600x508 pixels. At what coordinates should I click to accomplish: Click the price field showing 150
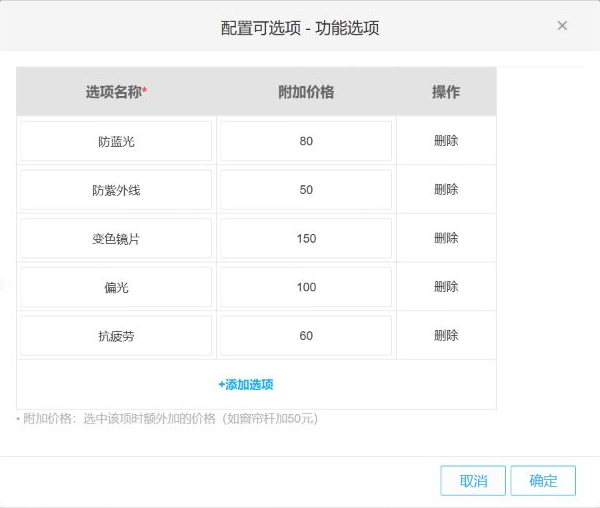306,238
